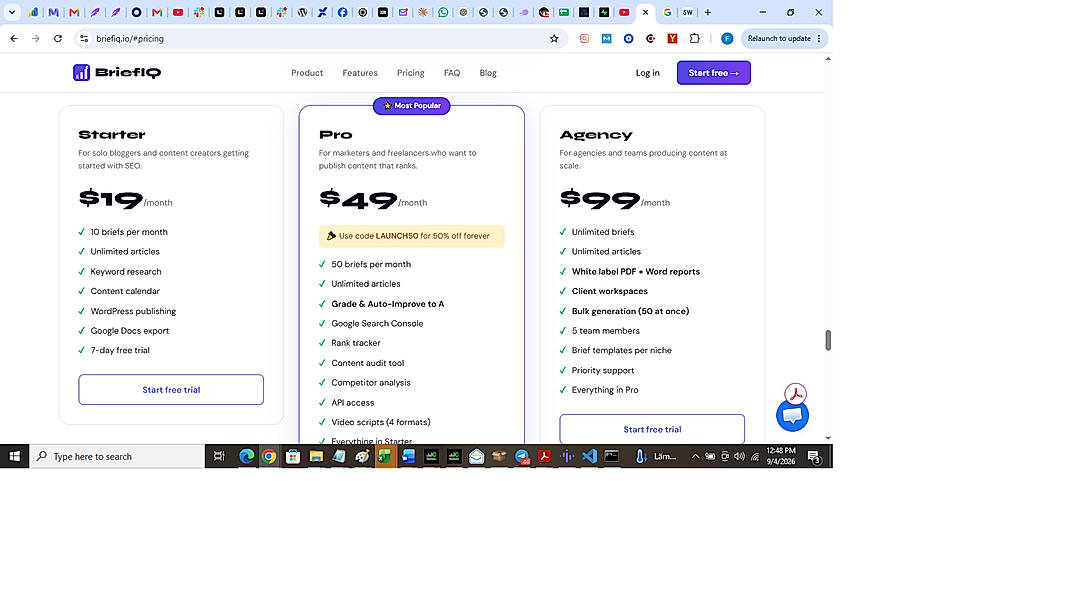
Task: Open the Chrome profile avatar
Action: (x=727, y=39)
